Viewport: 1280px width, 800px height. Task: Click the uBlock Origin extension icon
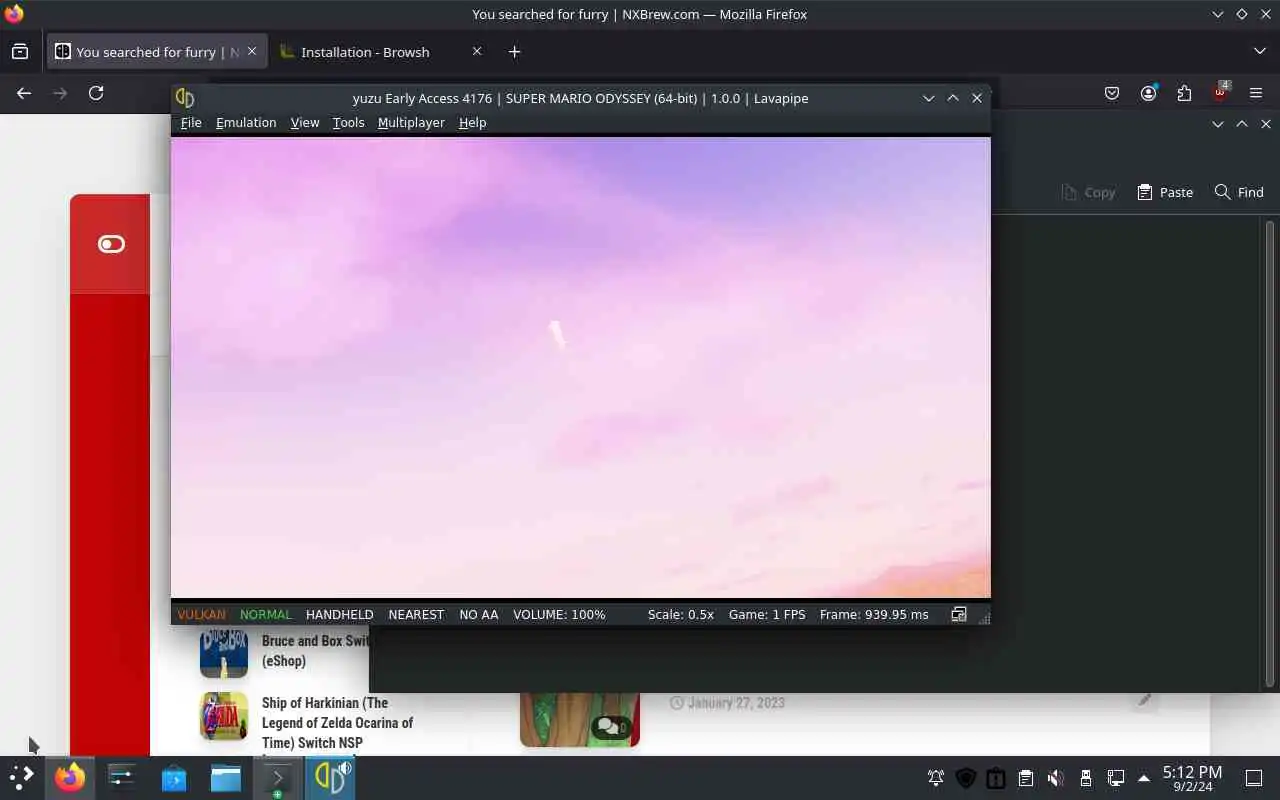click(1220, 93)
